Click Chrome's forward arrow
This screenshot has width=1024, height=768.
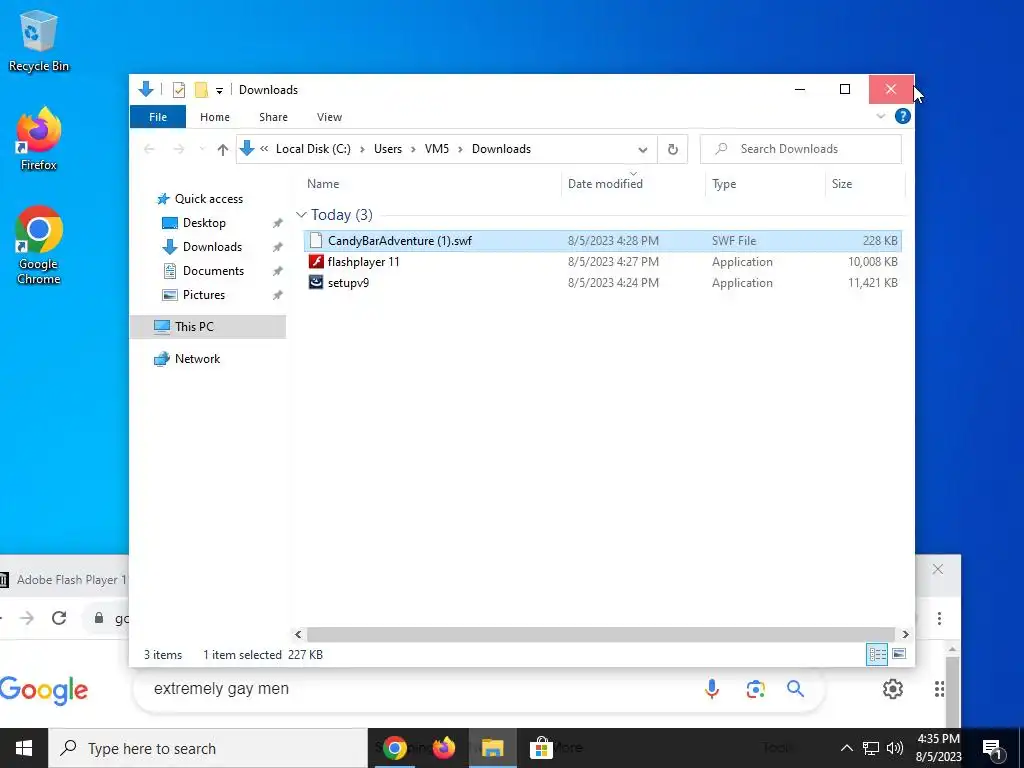click(x=27, y=618)
